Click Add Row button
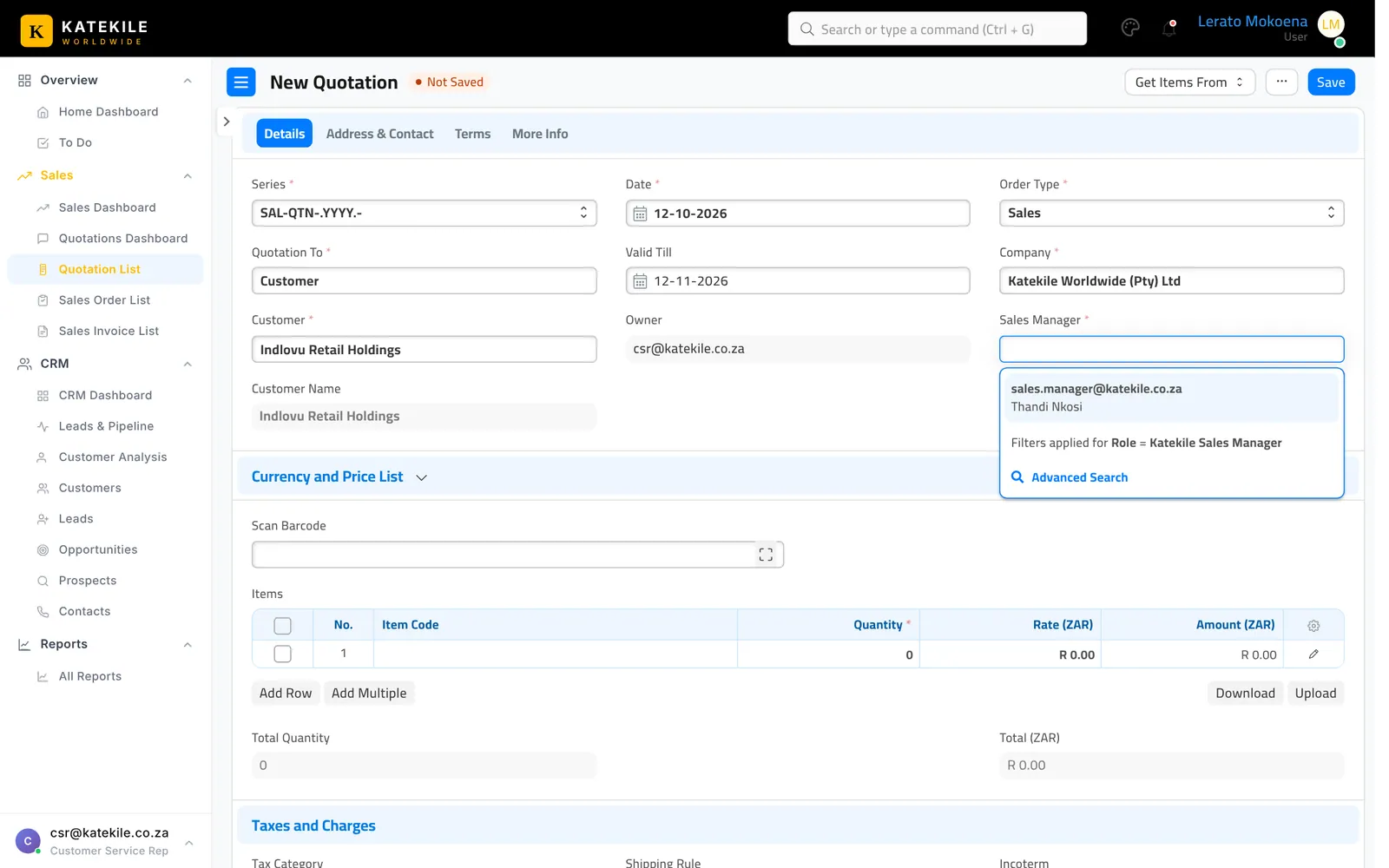 coord(285,694)
